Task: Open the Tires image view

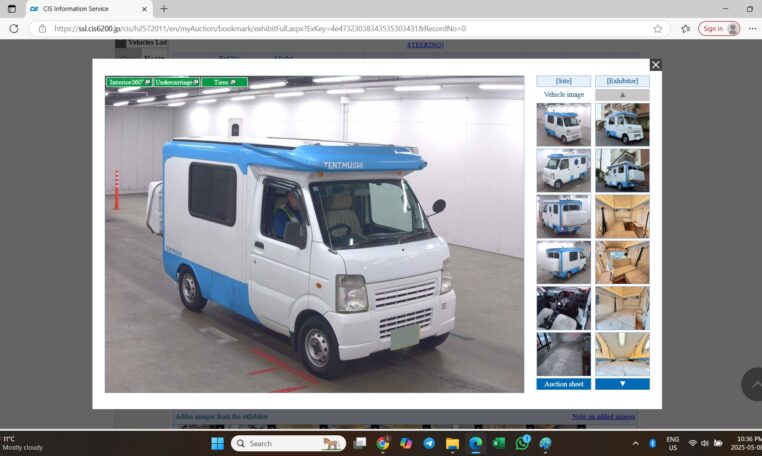Action: (x=225, y=82)
